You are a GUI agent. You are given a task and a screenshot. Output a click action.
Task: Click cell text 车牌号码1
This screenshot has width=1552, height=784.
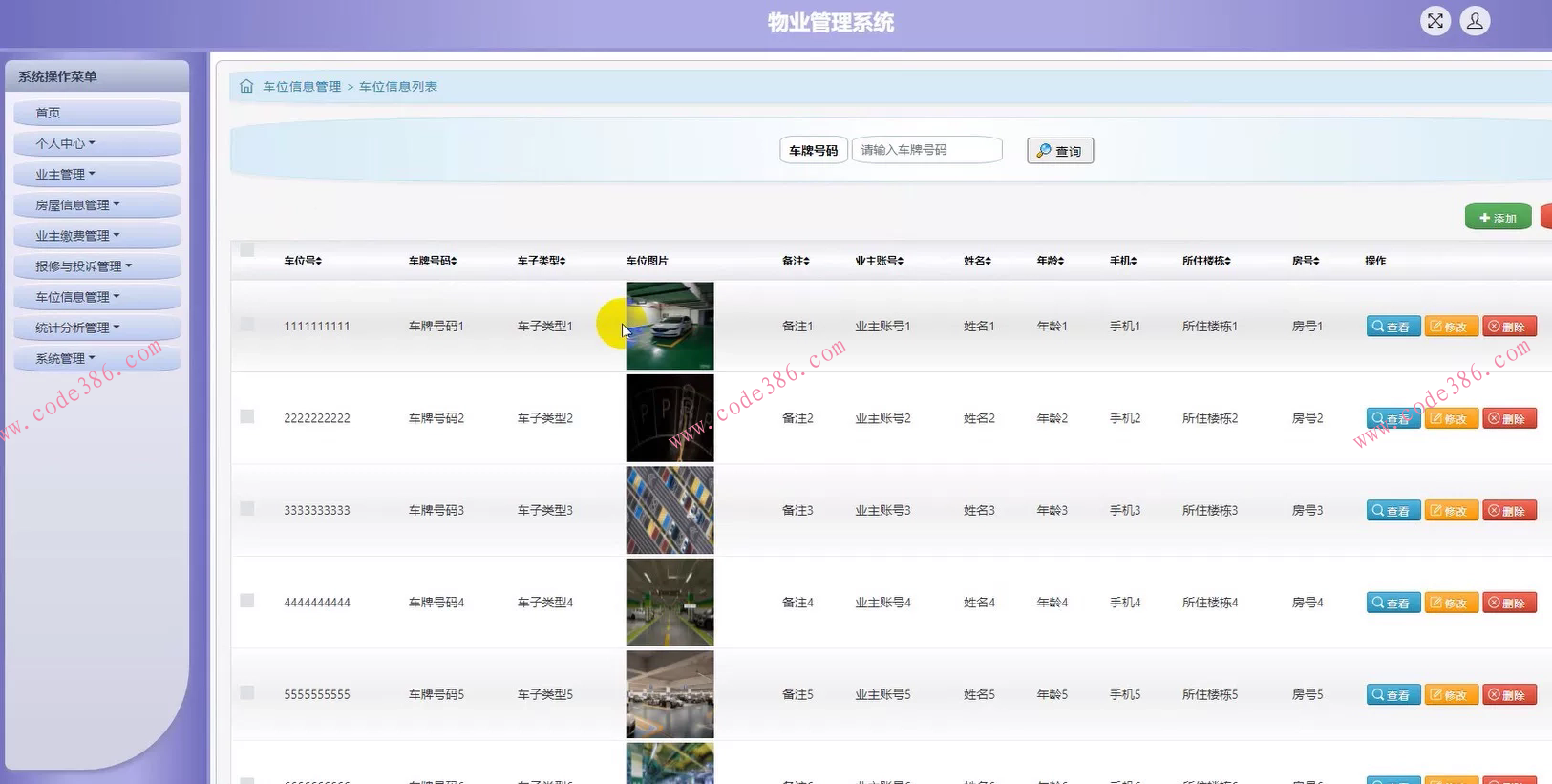click(436, 327)
